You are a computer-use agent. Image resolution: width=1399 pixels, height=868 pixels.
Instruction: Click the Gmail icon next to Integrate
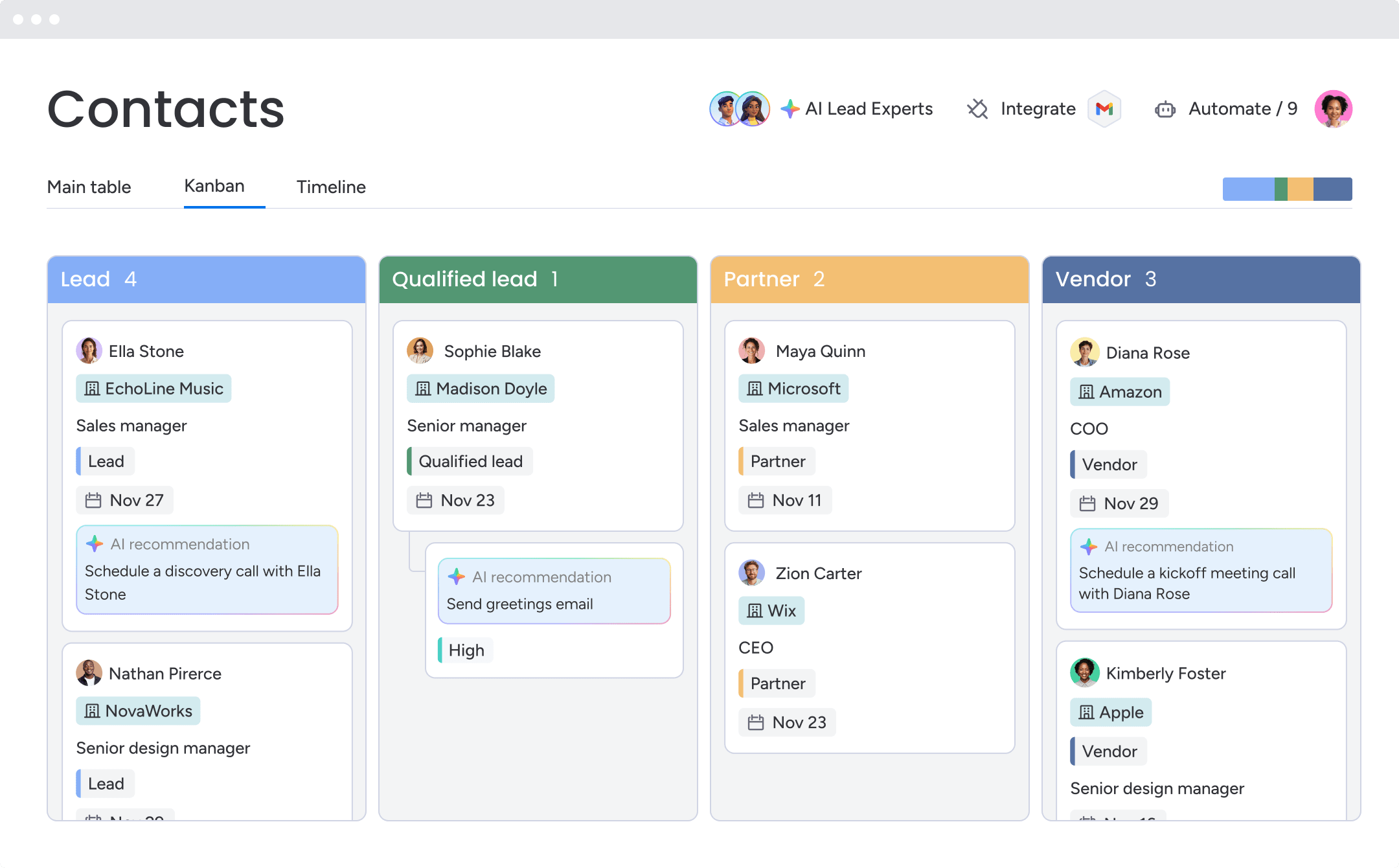1104,109
